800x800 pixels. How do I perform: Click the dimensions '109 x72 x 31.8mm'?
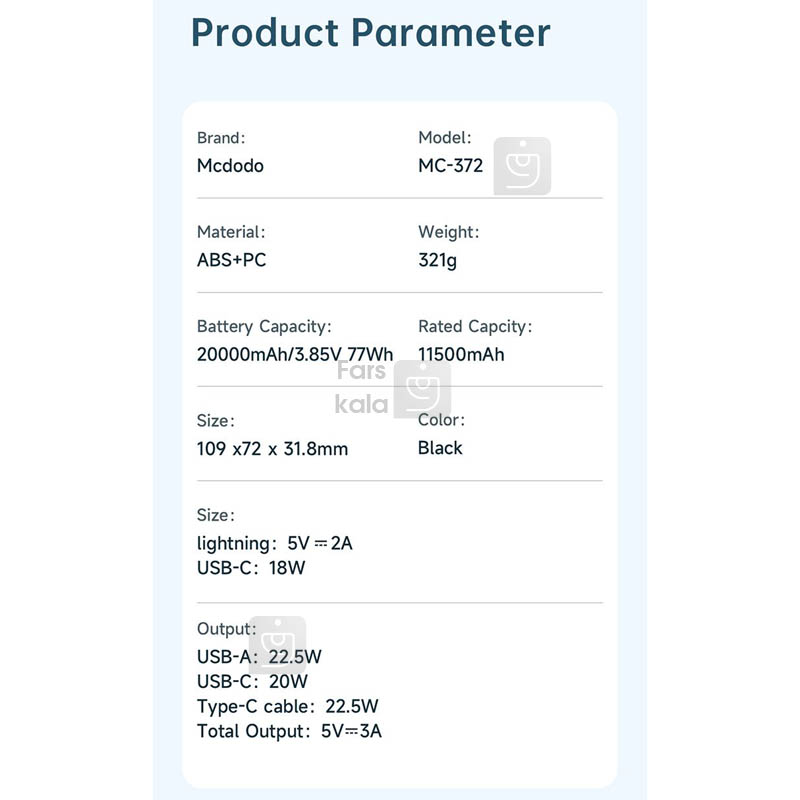coord(272,449)
